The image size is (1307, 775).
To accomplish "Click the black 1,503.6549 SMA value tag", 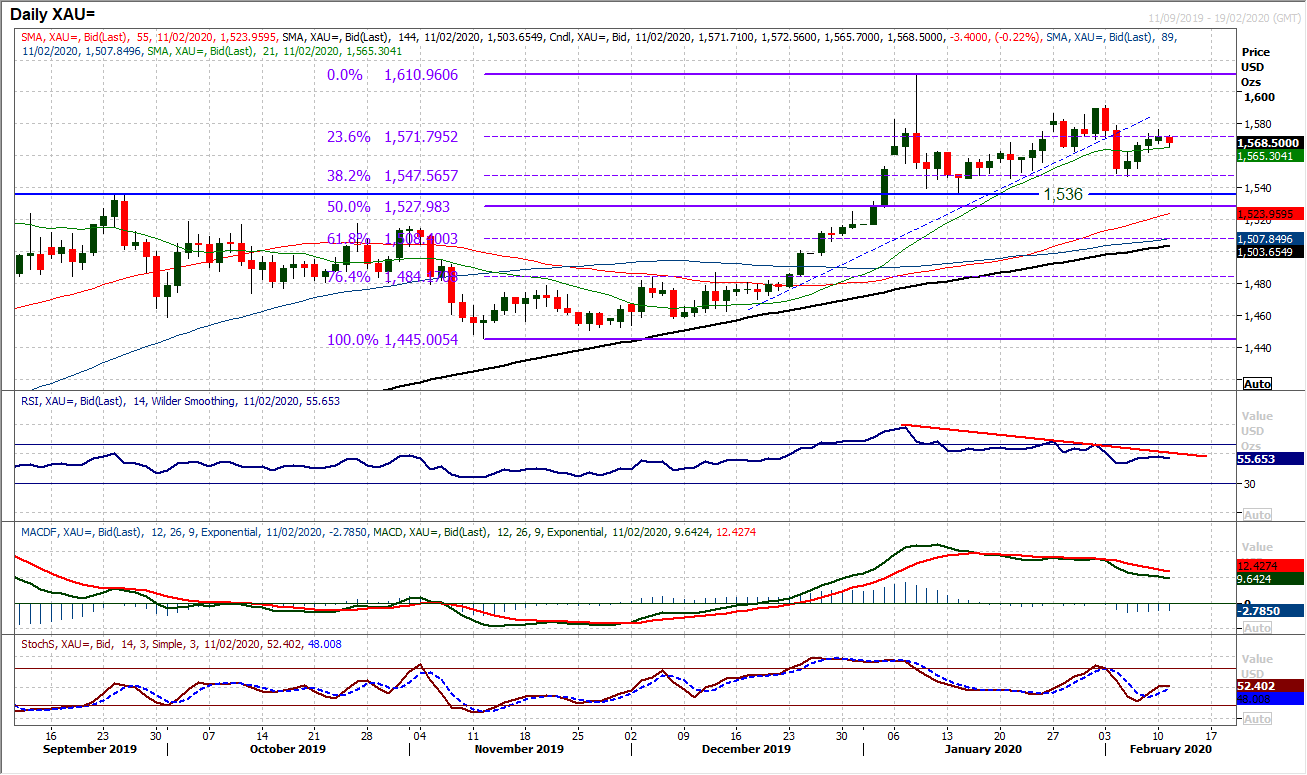I will point(1269,253).
